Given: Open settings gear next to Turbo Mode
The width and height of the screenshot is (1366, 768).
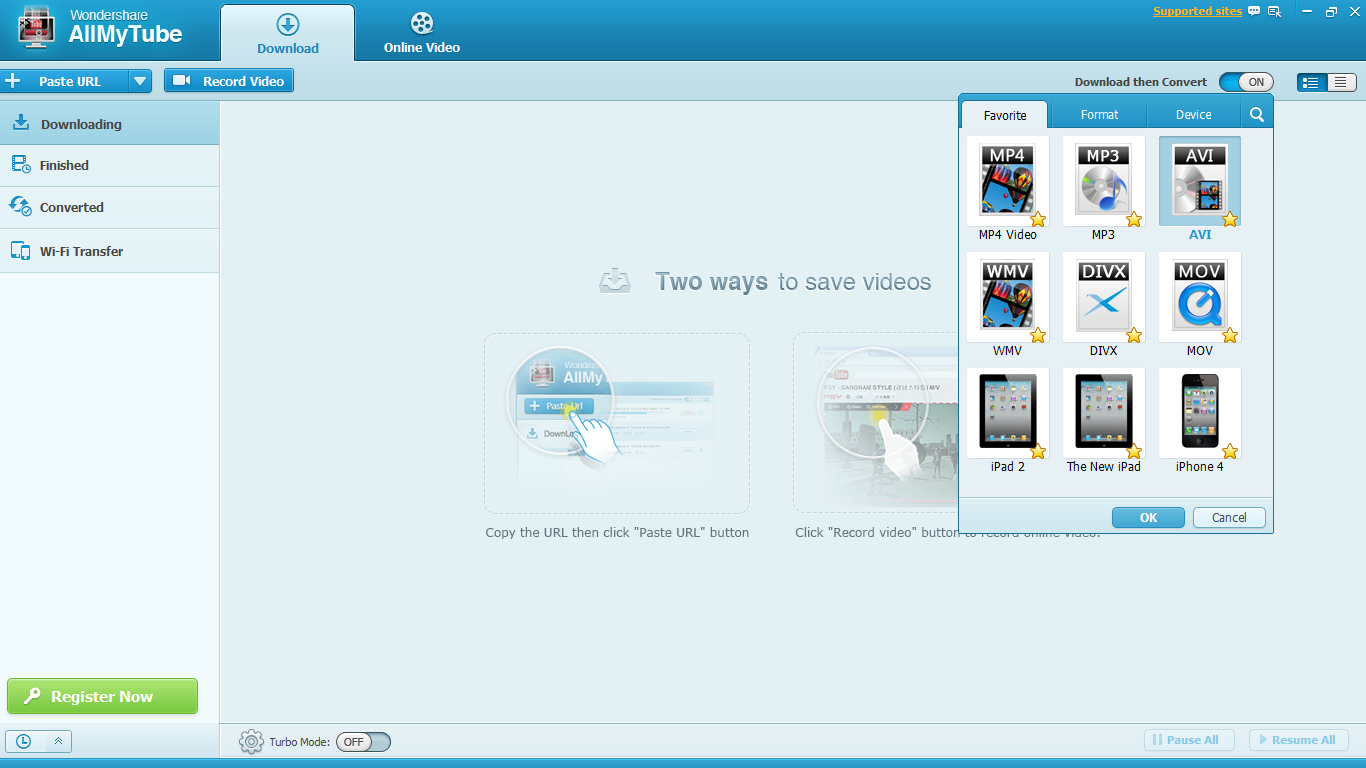Looking at the screenshot, I should [x=251, y=742].
